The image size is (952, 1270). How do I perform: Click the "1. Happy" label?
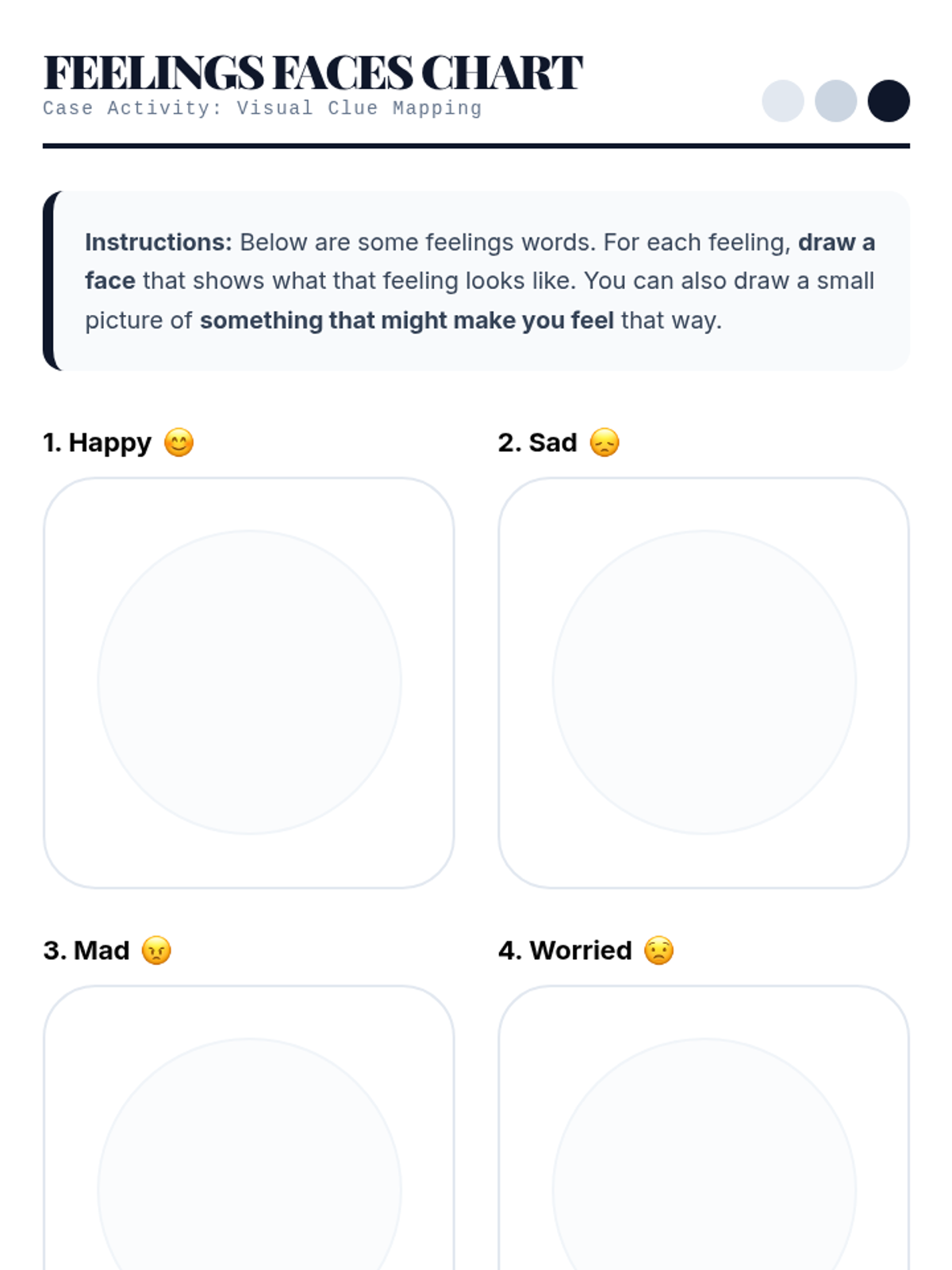click(x=97, y=443)
